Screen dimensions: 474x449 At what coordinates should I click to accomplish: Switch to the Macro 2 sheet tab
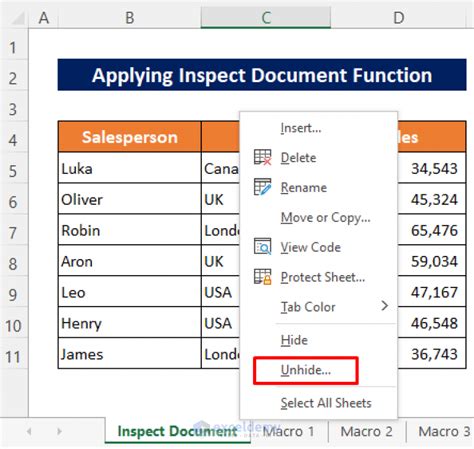click(367, 431)
